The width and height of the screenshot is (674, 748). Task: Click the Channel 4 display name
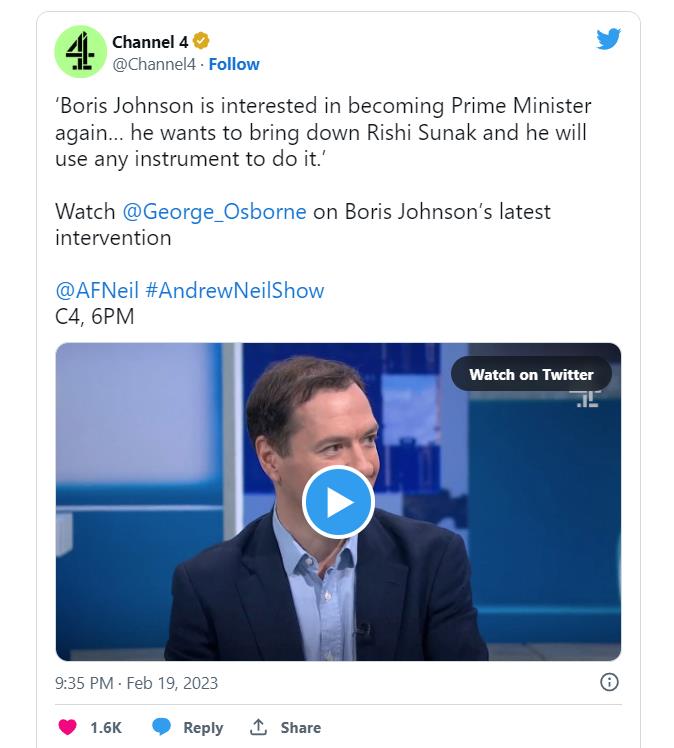tap(150, 41)
